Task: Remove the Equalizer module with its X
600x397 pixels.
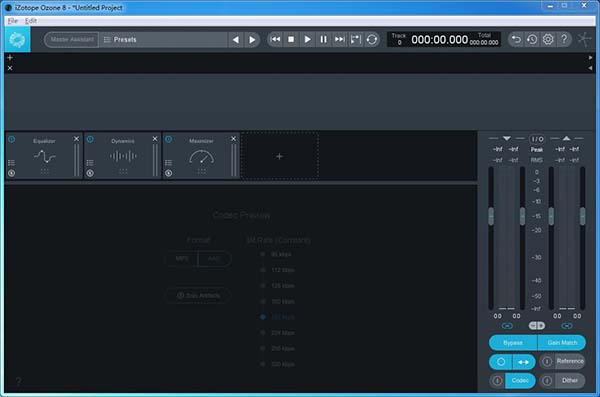Action: click(77, 139)
